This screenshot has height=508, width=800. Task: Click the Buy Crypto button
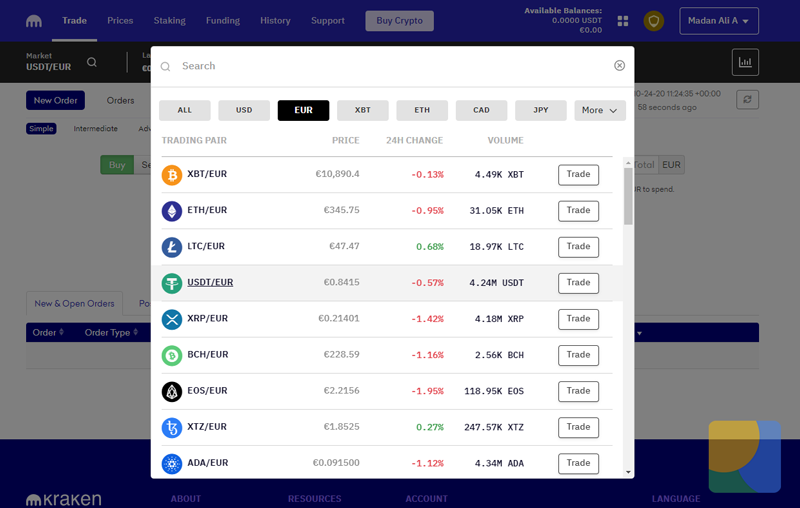(399, 21)
